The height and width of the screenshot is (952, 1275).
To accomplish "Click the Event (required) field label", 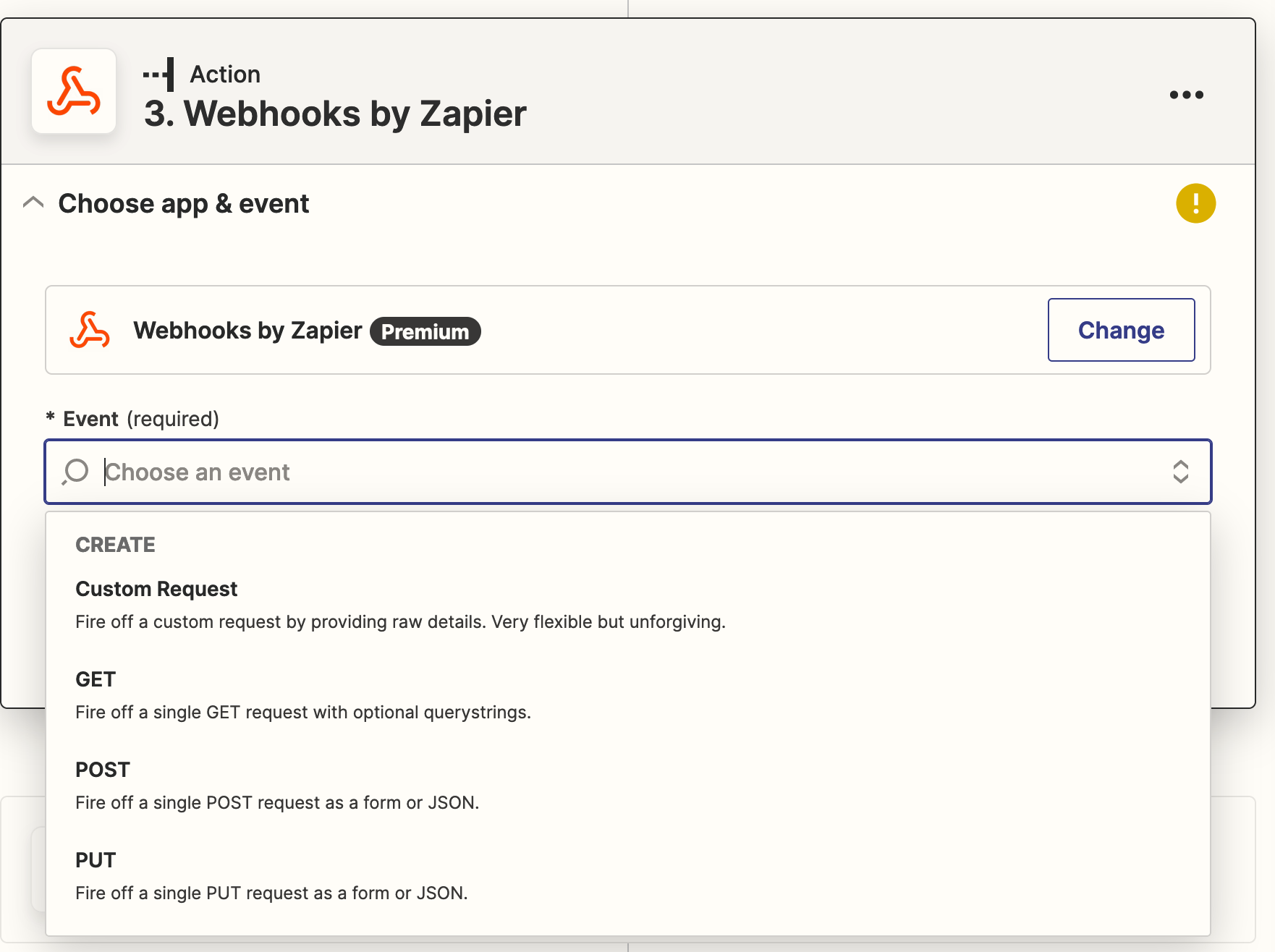I will [x=140, y=419].
